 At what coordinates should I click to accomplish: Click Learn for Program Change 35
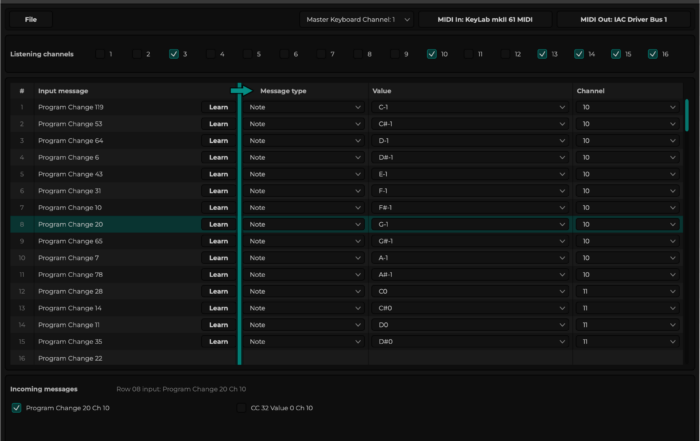click(218, 341)
